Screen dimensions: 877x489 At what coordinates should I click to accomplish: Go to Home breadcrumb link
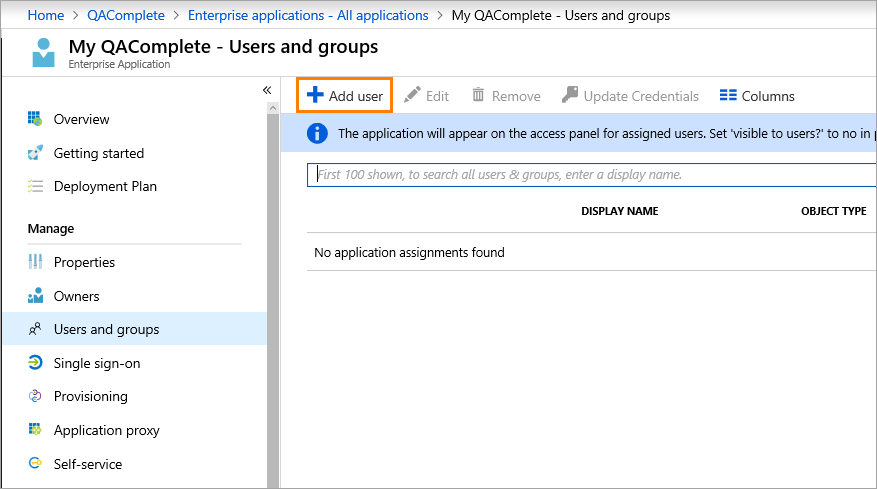[x=46, y=15]
